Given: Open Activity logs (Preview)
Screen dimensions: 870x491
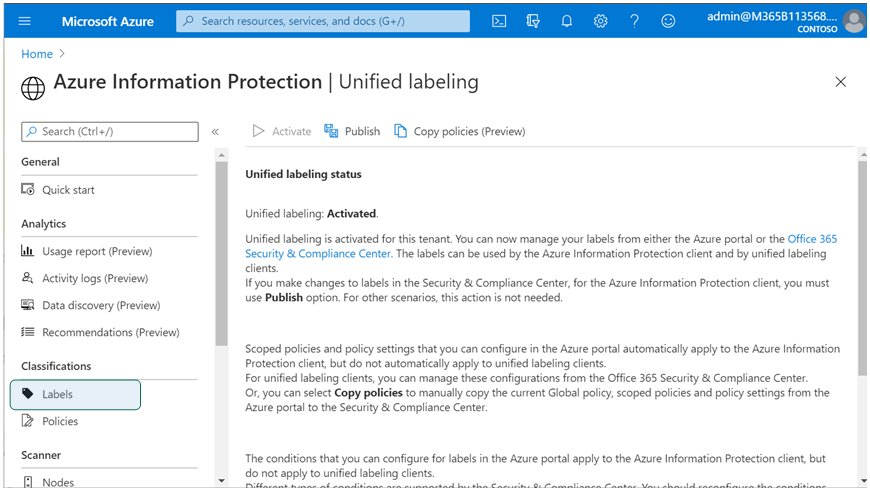Looking at the screenshot, I should pyautogui.click(x=95, y=278).
